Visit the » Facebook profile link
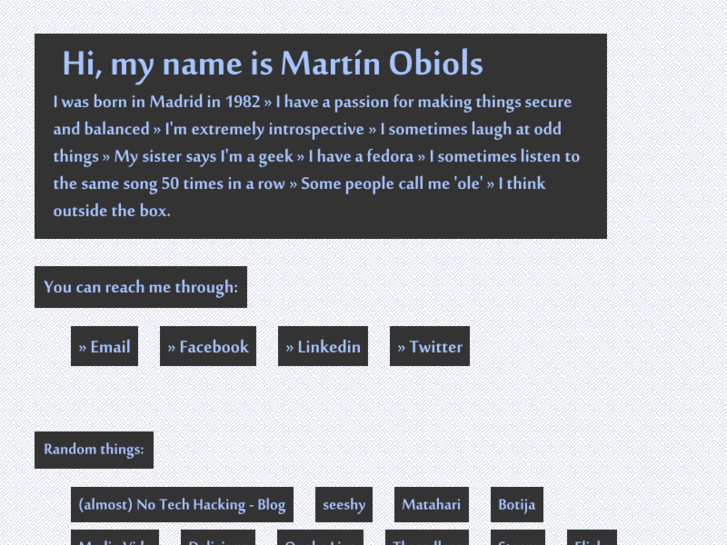The image size is (727, 545). coord(208,346)
